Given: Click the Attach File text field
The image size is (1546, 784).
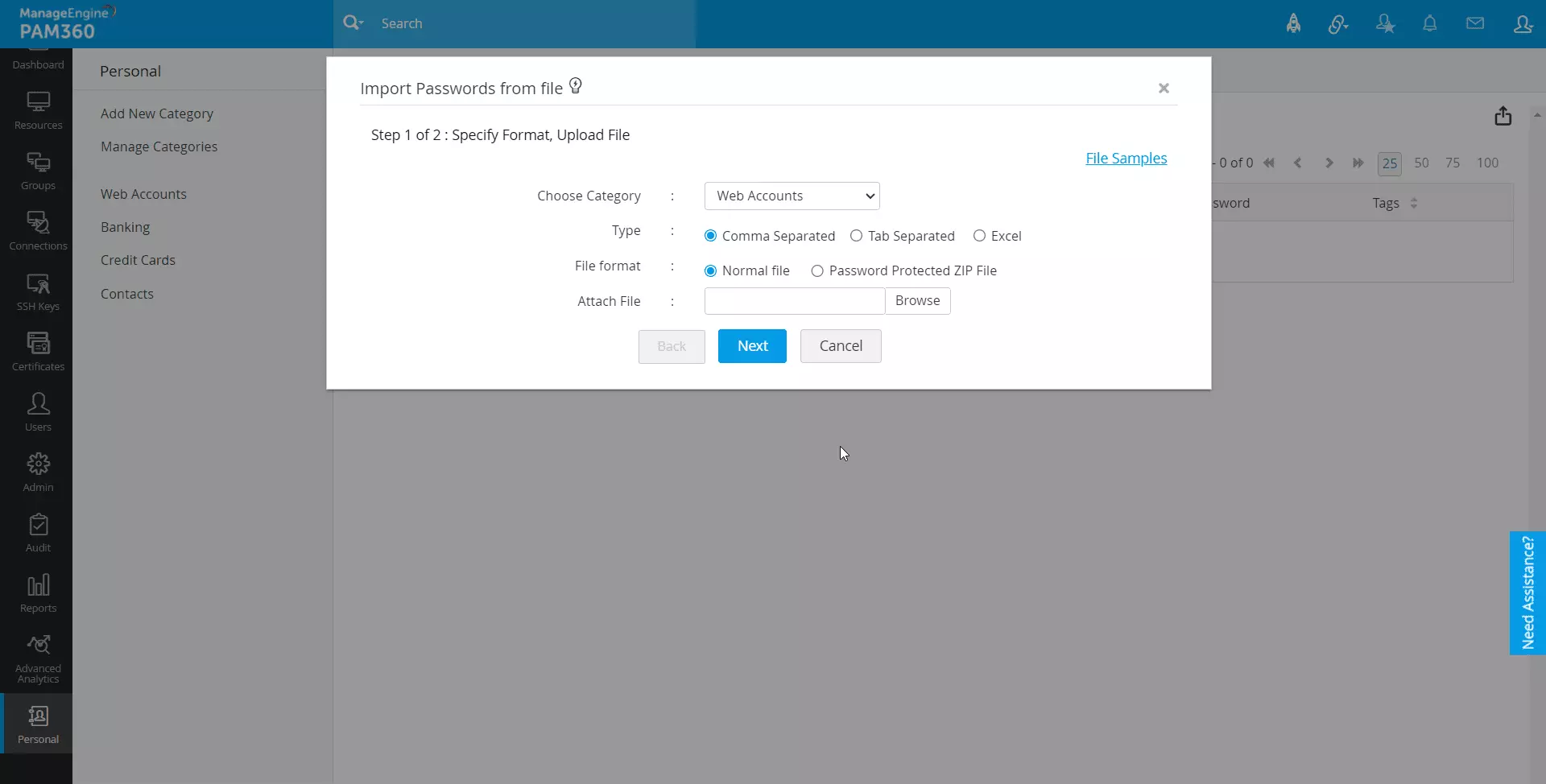Looking at the screenshot, I should tap(795, 301).
